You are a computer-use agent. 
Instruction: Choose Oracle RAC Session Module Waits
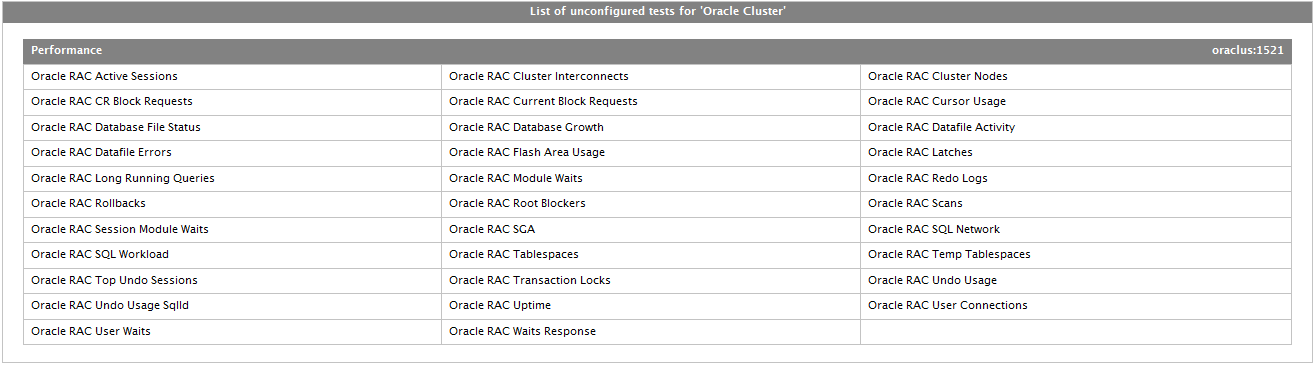(x=120, y=229)
